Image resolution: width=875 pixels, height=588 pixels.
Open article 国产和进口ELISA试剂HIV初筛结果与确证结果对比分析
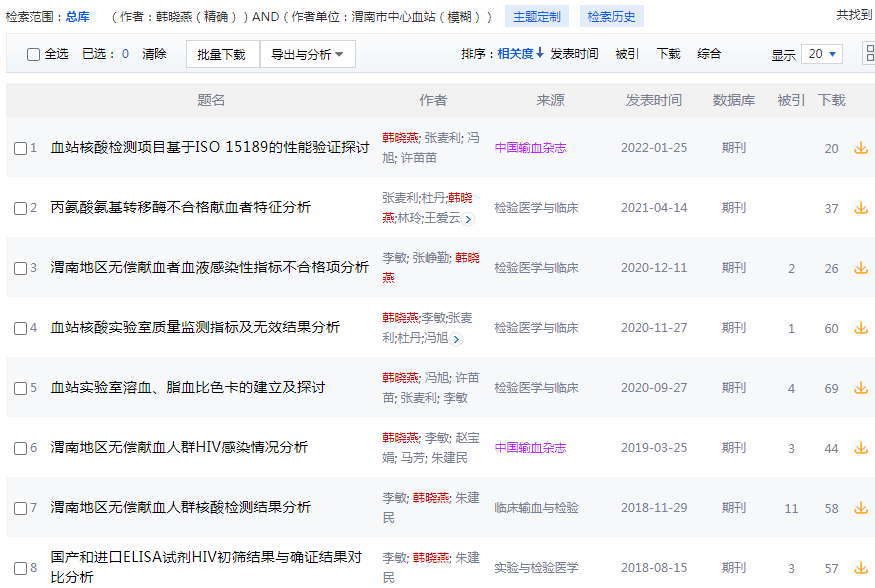point(206,567)
